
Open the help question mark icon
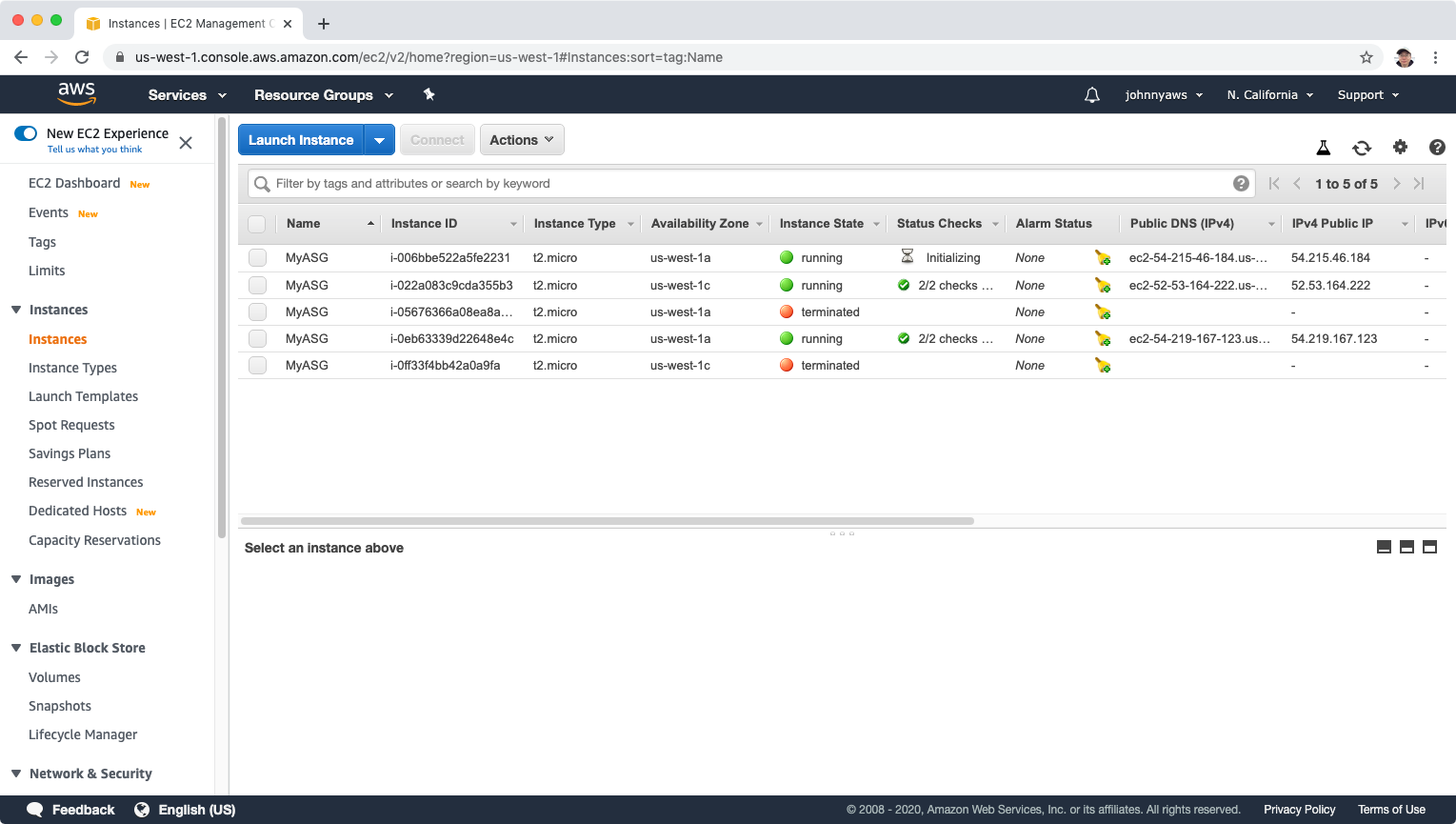1437,147
